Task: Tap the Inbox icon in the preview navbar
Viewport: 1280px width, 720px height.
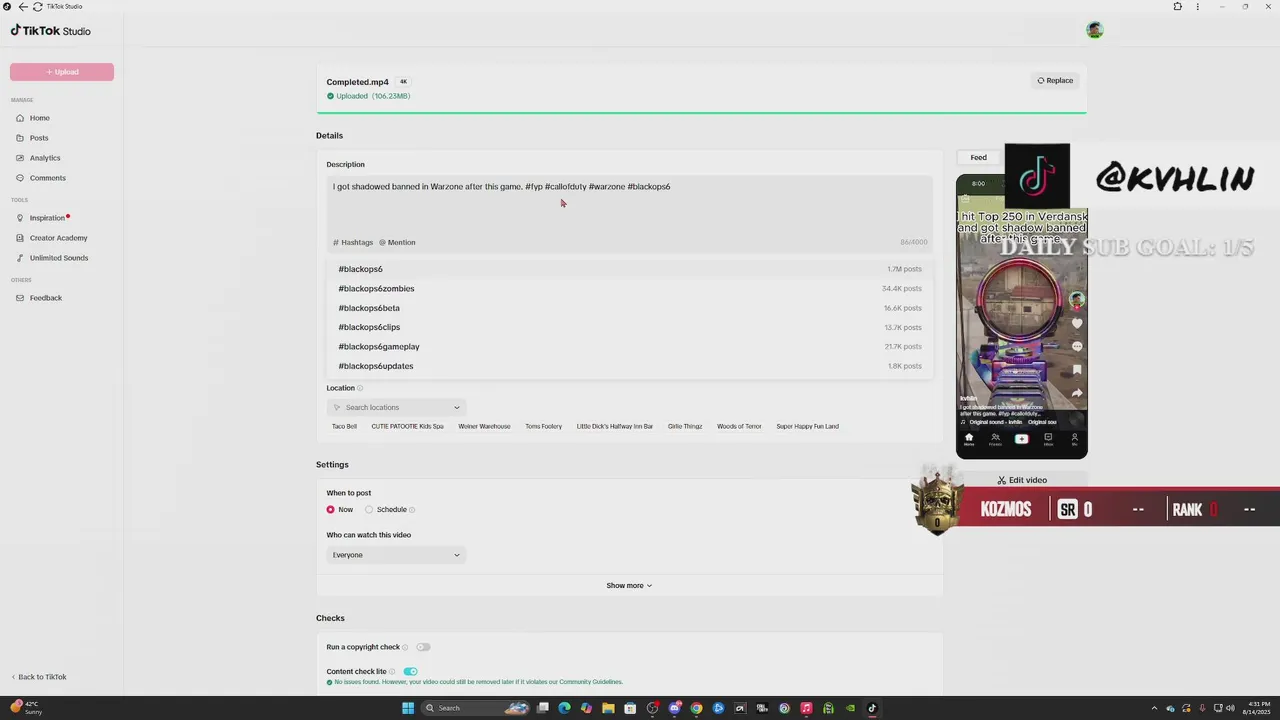Action: coord(1048,438)
